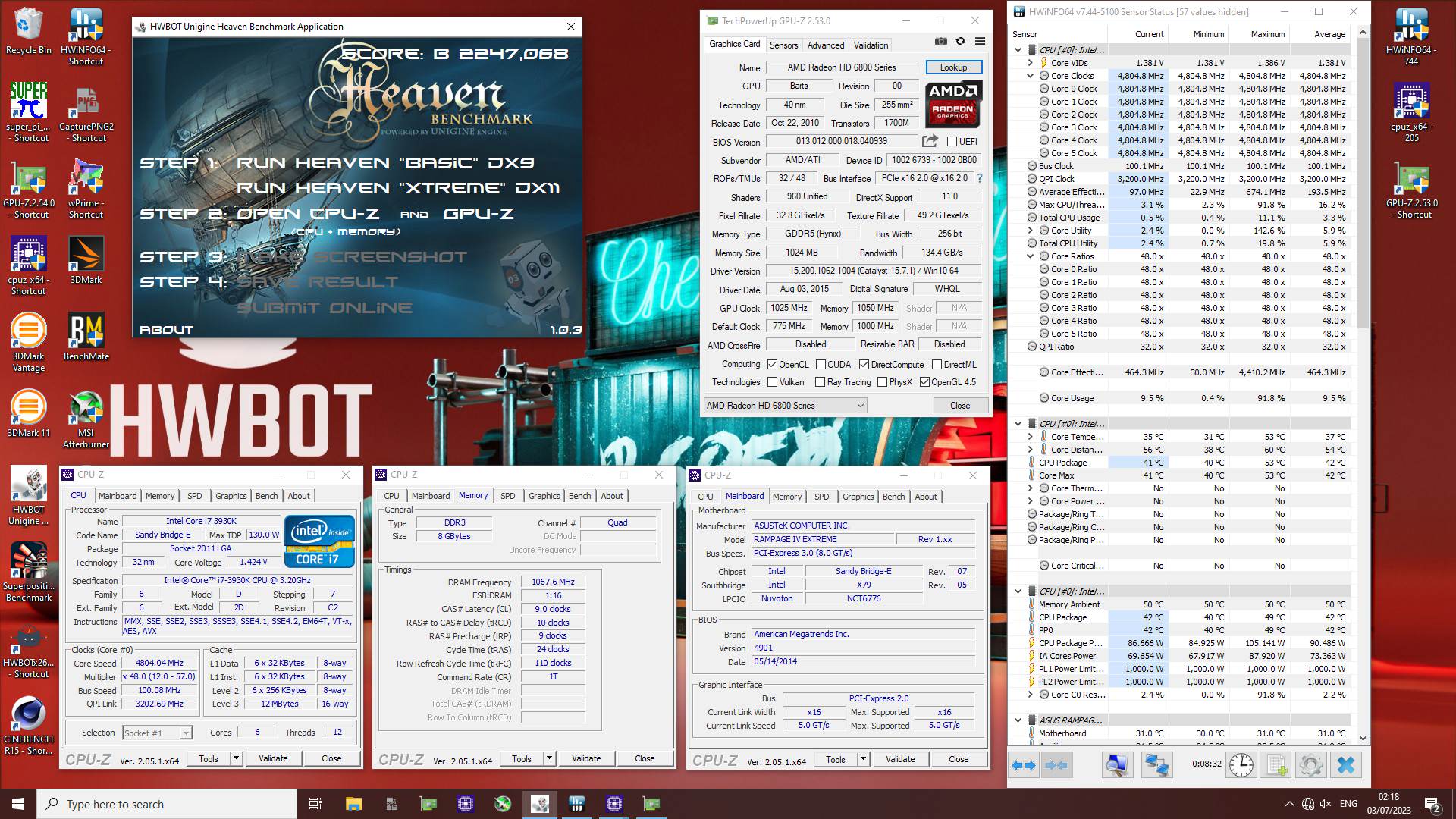Open BenchMate desktop icon

pyautogui.click(x=86, y=337)
